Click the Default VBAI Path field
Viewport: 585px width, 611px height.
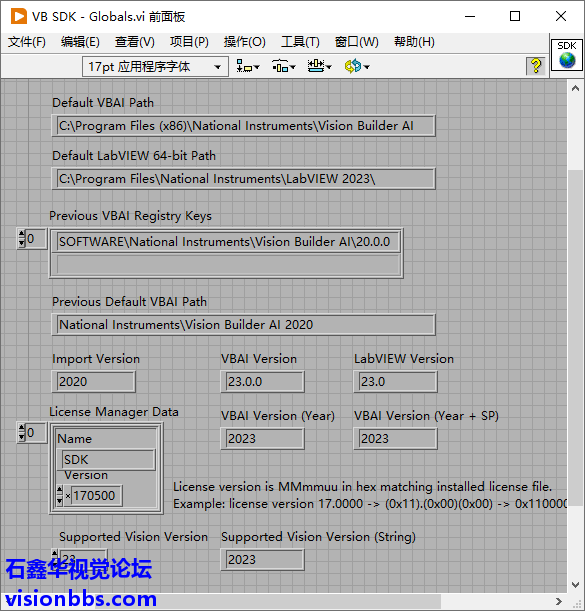244,126
